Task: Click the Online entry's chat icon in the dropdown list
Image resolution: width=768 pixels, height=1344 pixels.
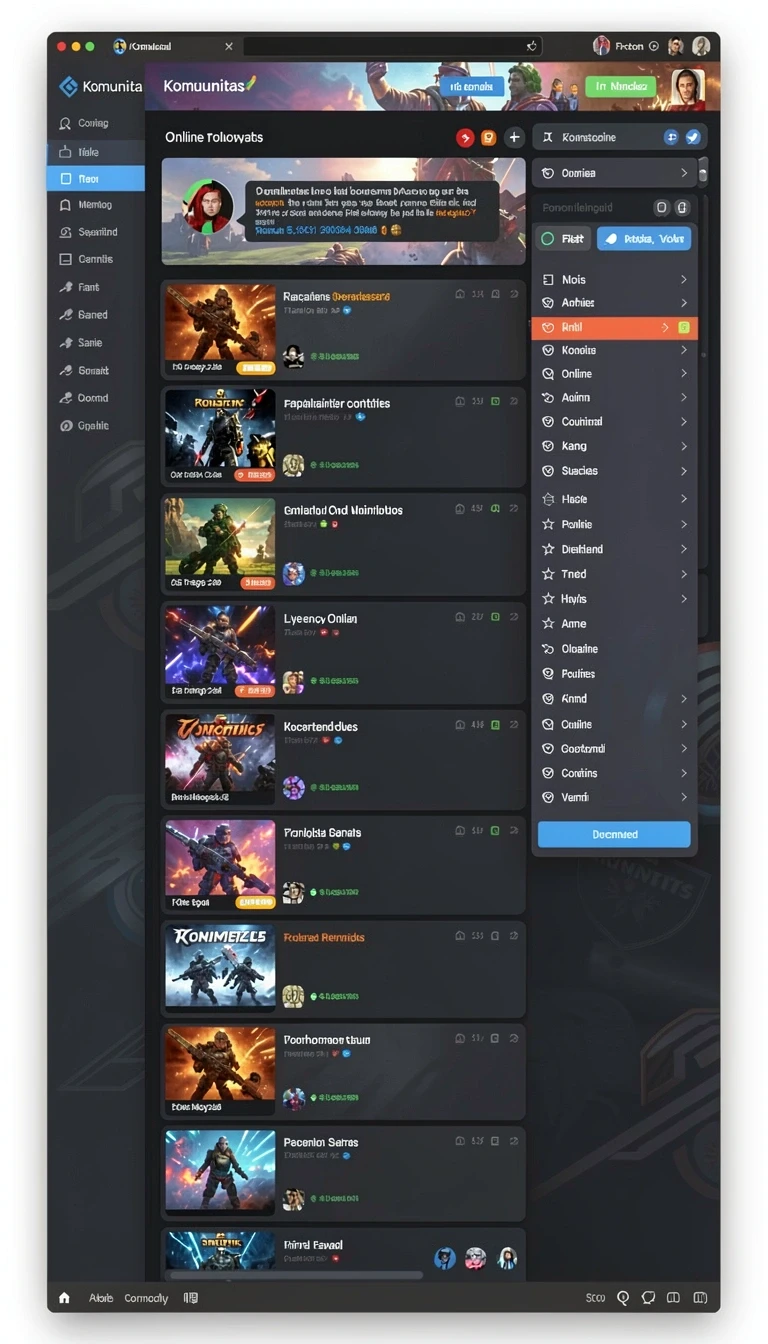Action: click(548, 374)
